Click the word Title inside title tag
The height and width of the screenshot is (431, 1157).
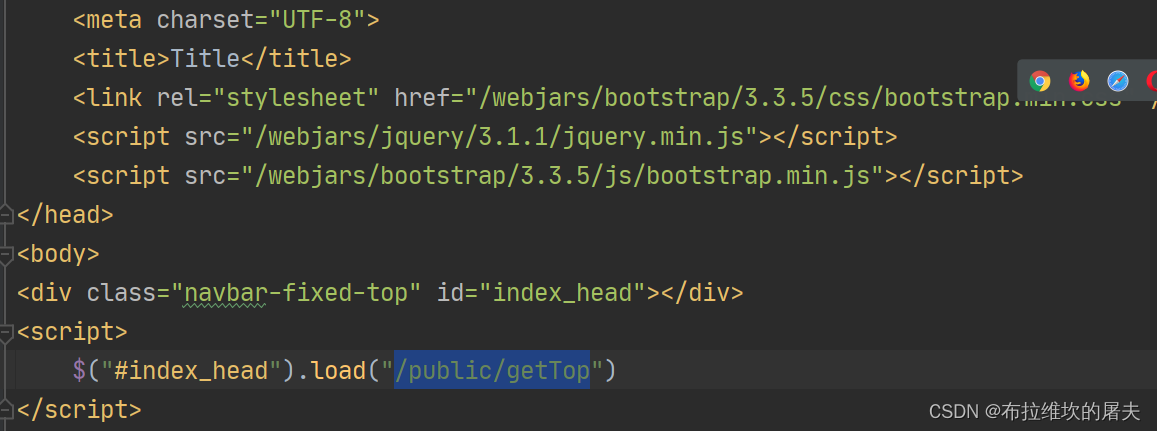coord(205,59)
